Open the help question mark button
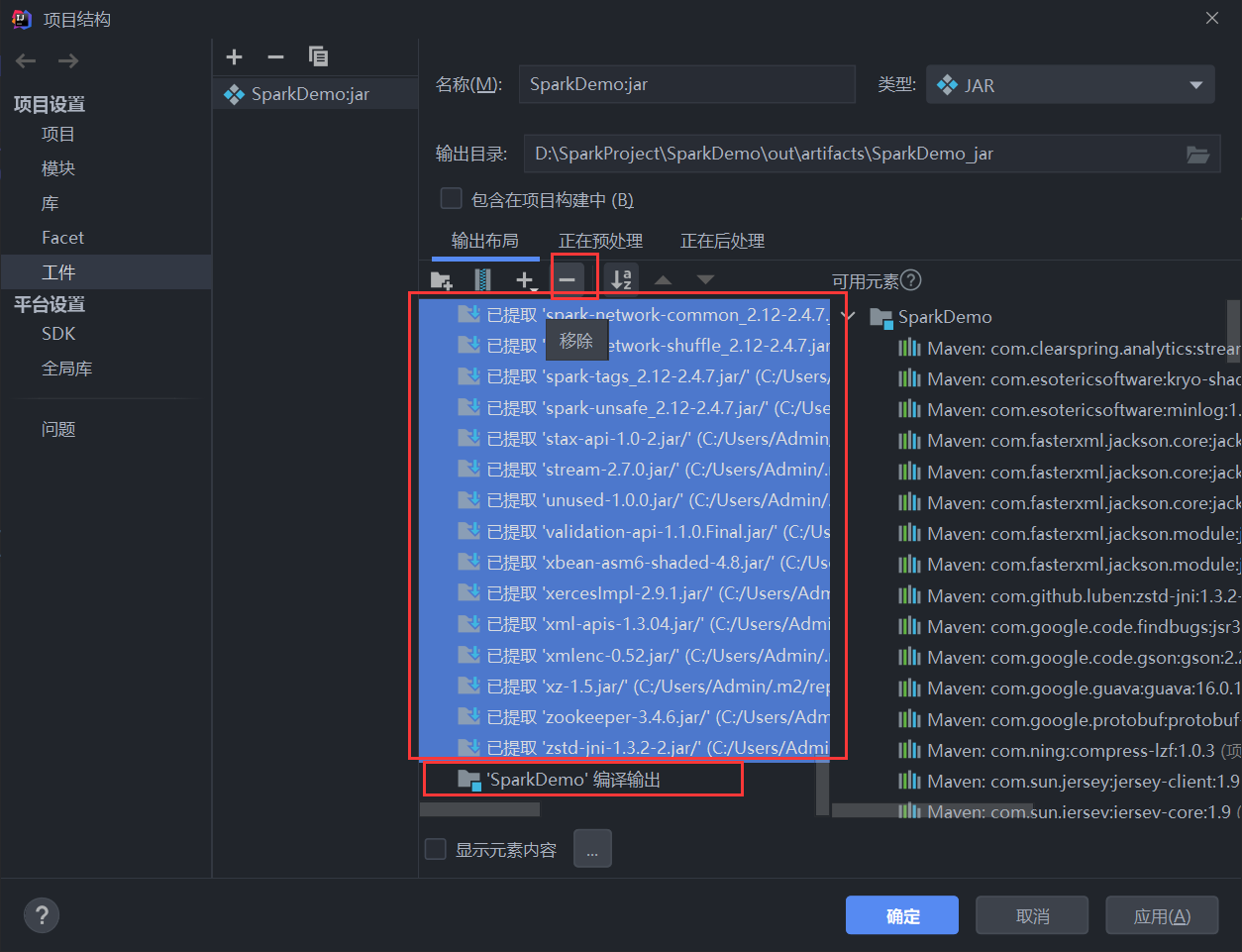The height and width of the screenshot is (952, 1242). [42, 915]
